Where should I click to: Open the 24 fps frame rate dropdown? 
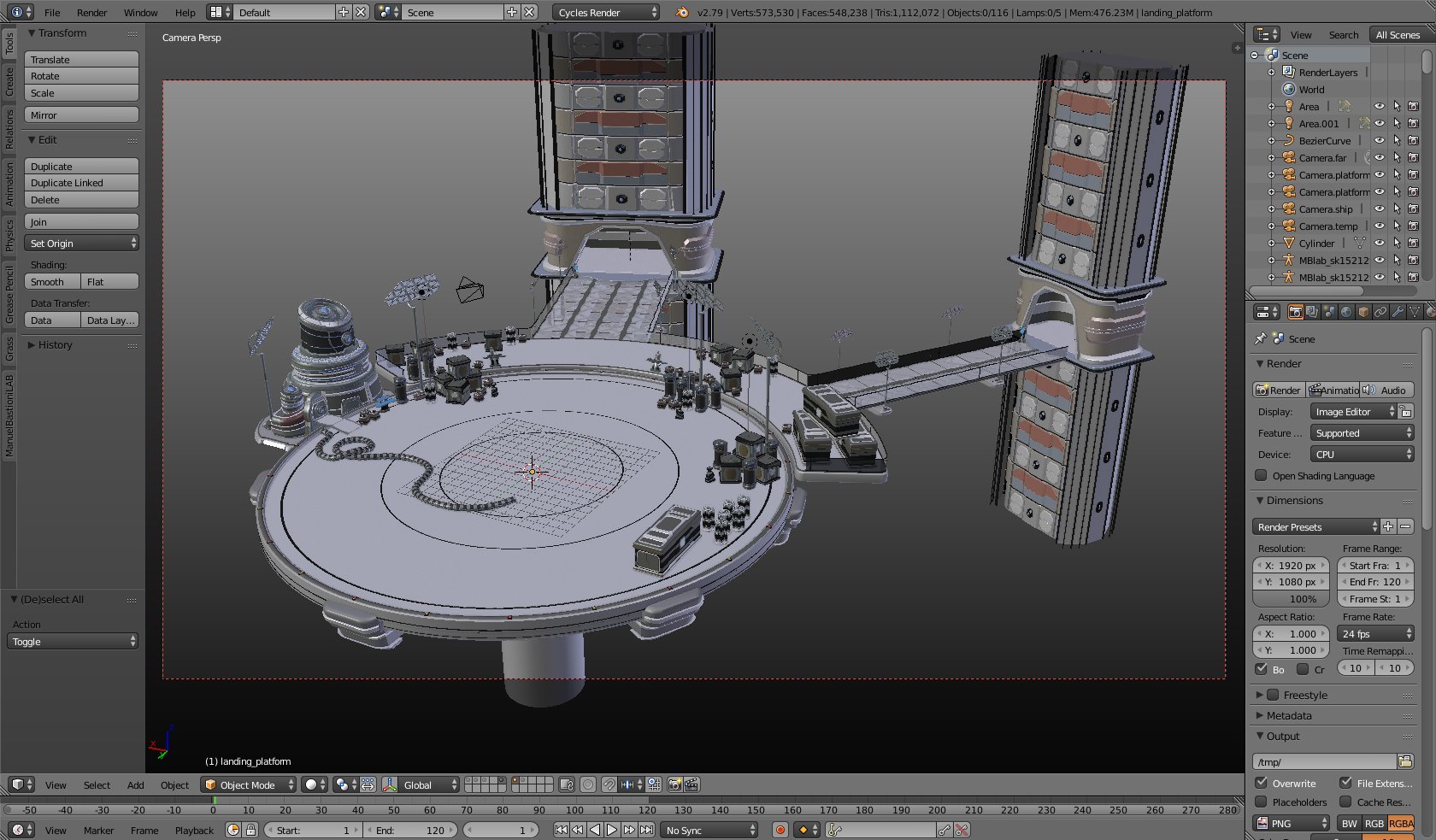(1375, 633)
